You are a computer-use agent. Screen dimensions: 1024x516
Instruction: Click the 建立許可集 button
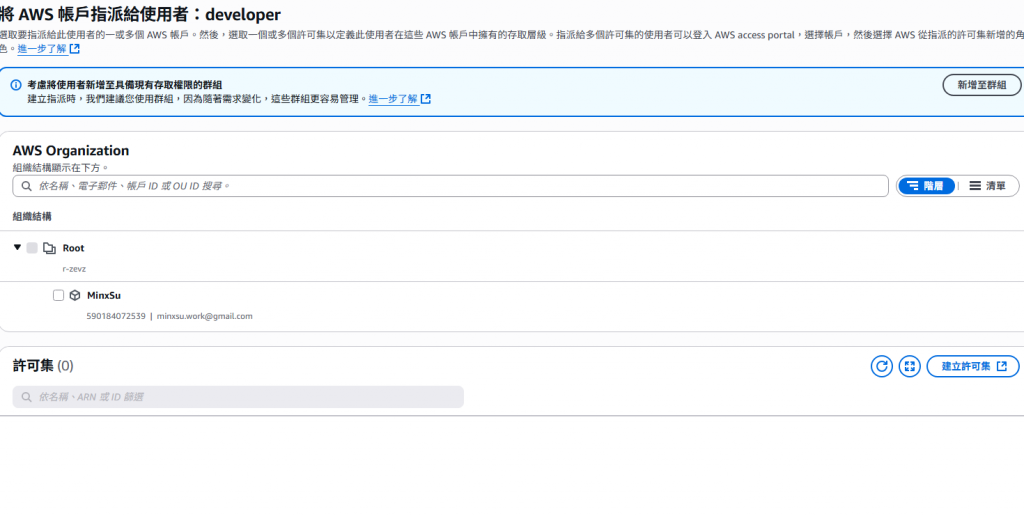(973, 366)
